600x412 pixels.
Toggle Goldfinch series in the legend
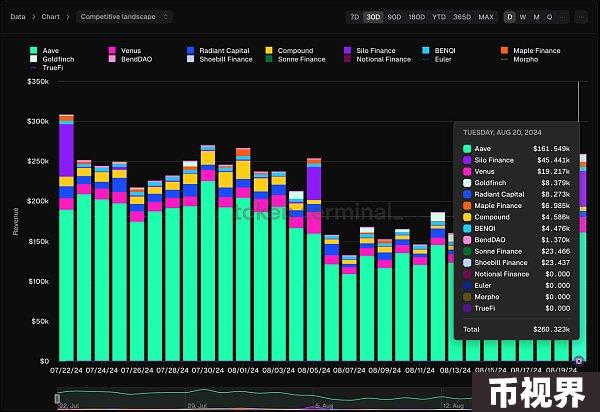point(52,59)
